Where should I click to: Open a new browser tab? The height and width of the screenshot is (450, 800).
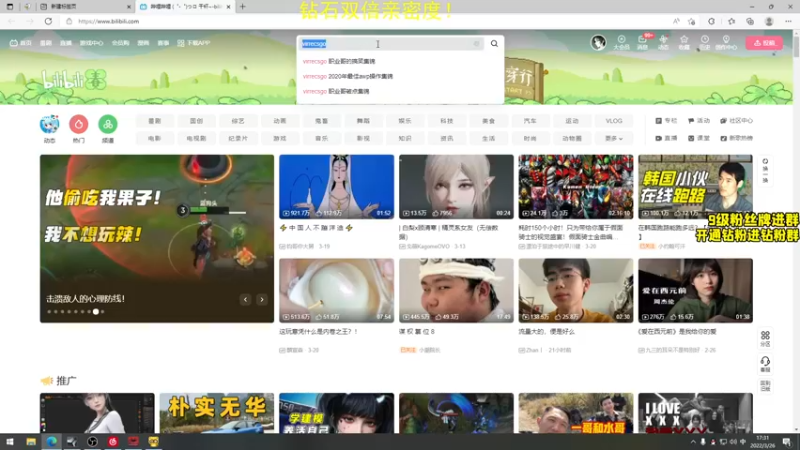click(x=242, y=7)
